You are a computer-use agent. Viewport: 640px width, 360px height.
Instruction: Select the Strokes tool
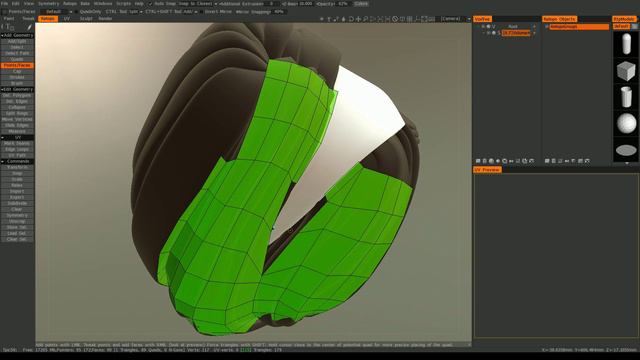(x=17, y=78)
